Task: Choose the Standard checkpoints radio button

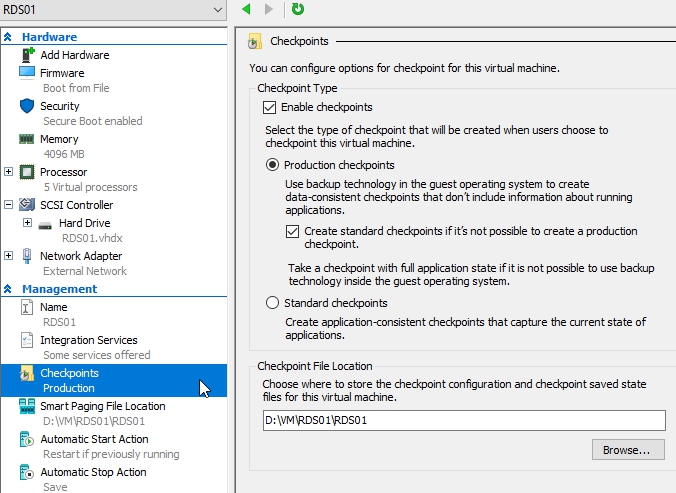Action: click(x=272, y=303)
